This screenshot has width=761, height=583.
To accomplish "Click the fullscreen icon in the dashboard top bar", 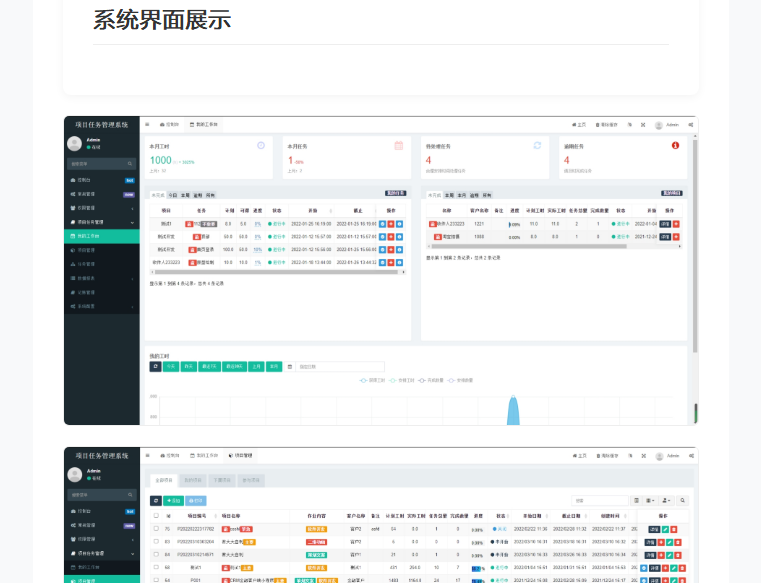I will [x=643, y=125].
